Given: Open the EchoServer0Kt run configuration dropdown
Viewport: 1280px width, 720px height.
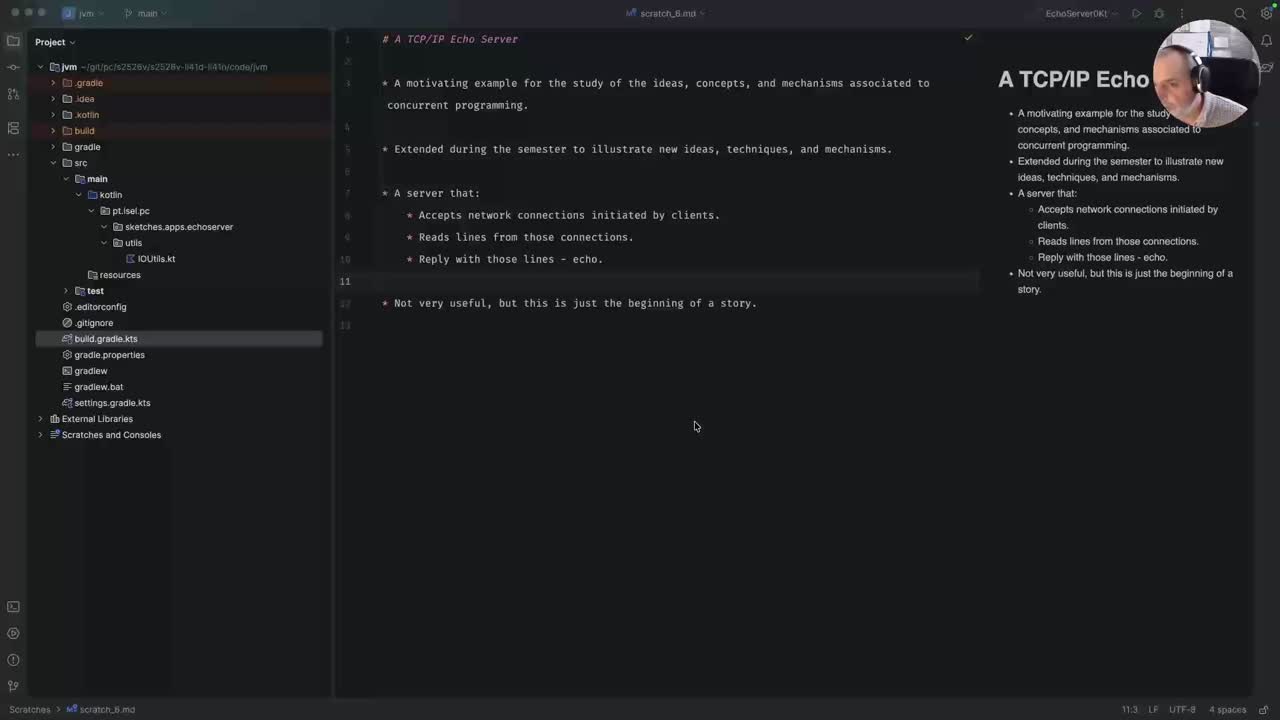Looking at the screenshot, I should pos(1080,14).
